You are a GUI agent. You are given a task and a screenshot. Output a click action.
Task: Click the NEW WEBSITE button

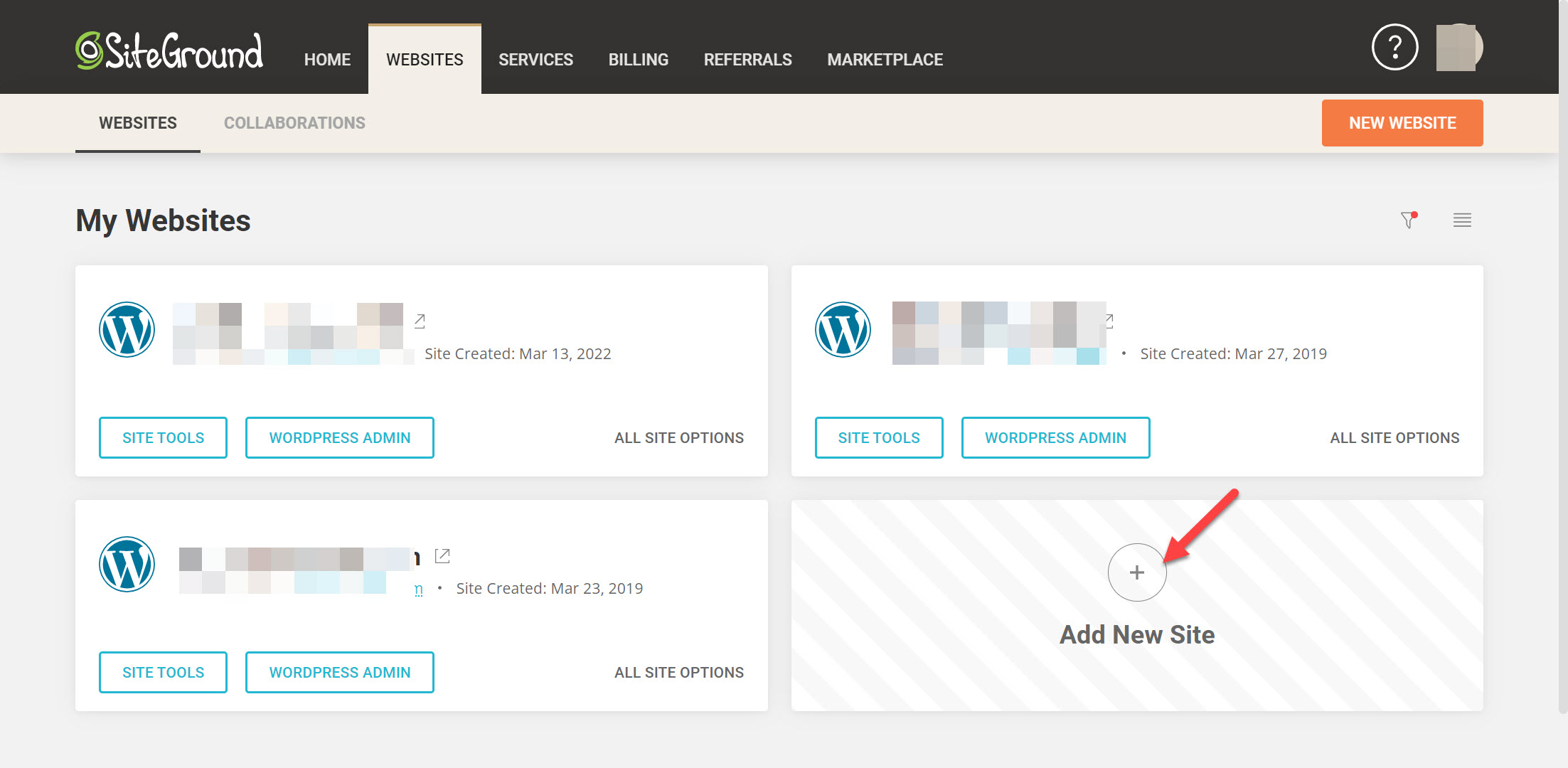[1402, 123]
